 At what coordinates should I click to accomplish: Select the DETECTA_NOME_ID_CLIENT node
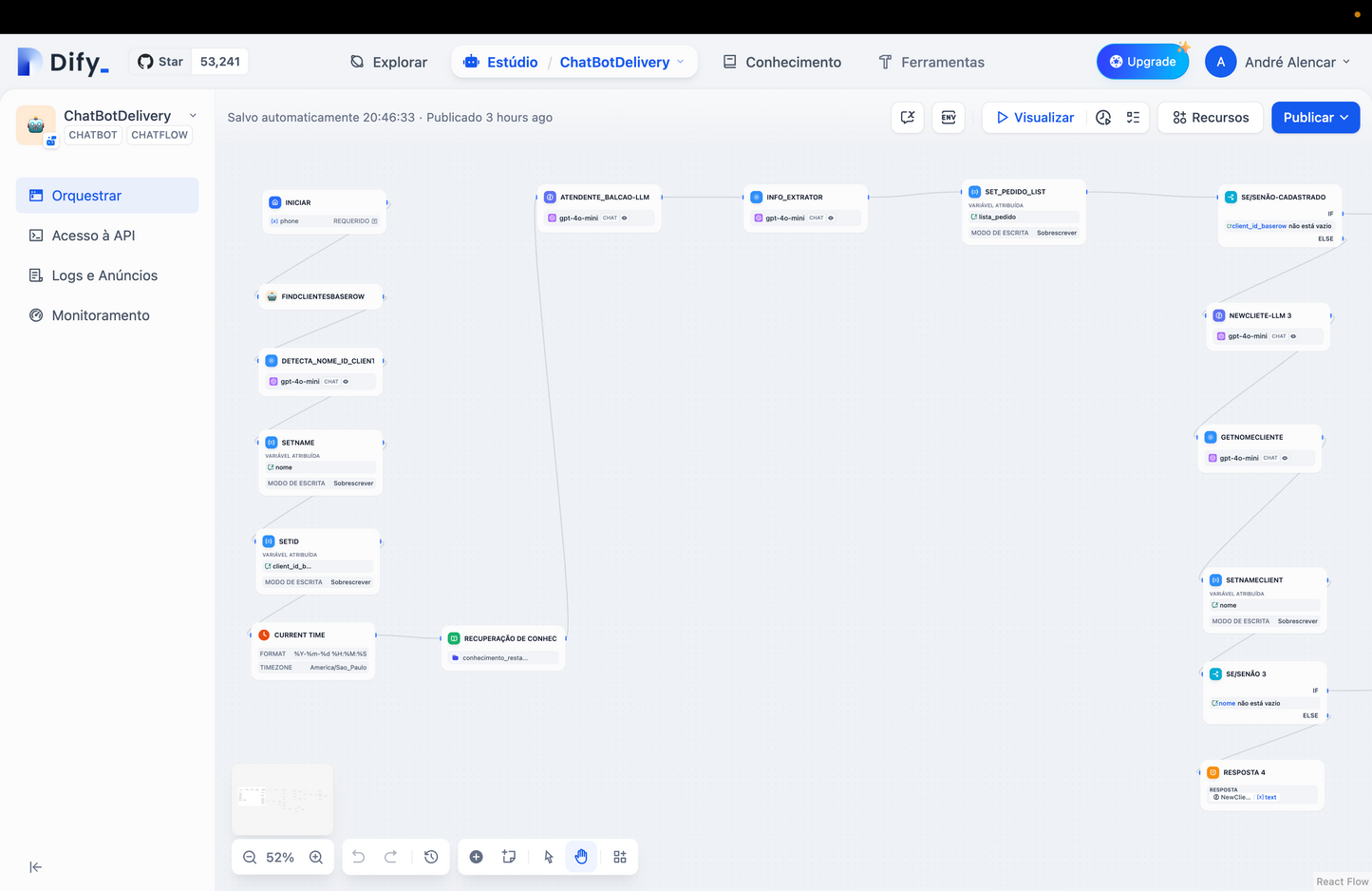coord(321,371)
